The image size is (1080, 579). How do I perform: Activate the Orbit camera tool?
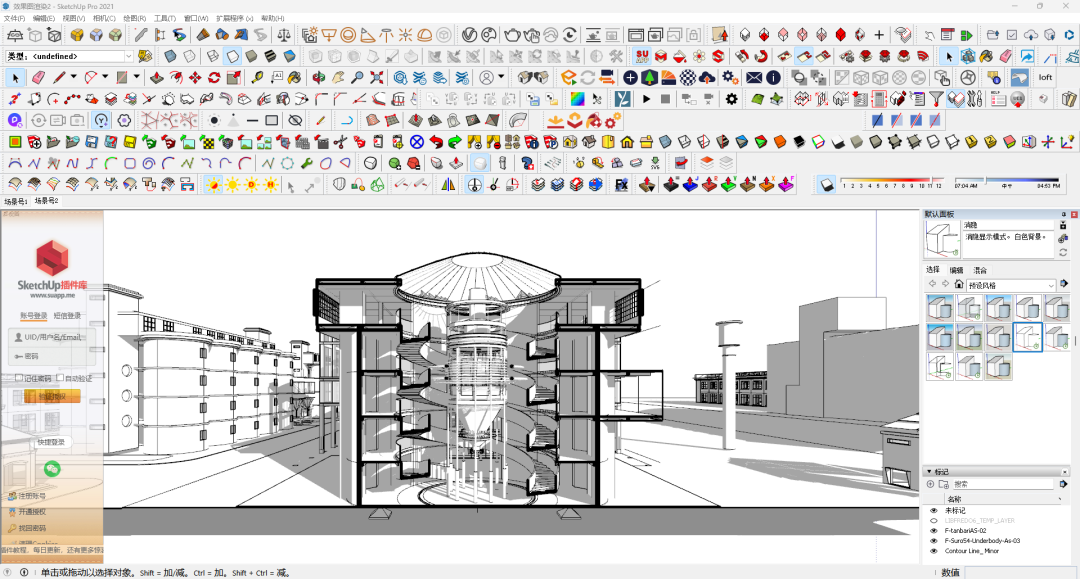point(318,78)
